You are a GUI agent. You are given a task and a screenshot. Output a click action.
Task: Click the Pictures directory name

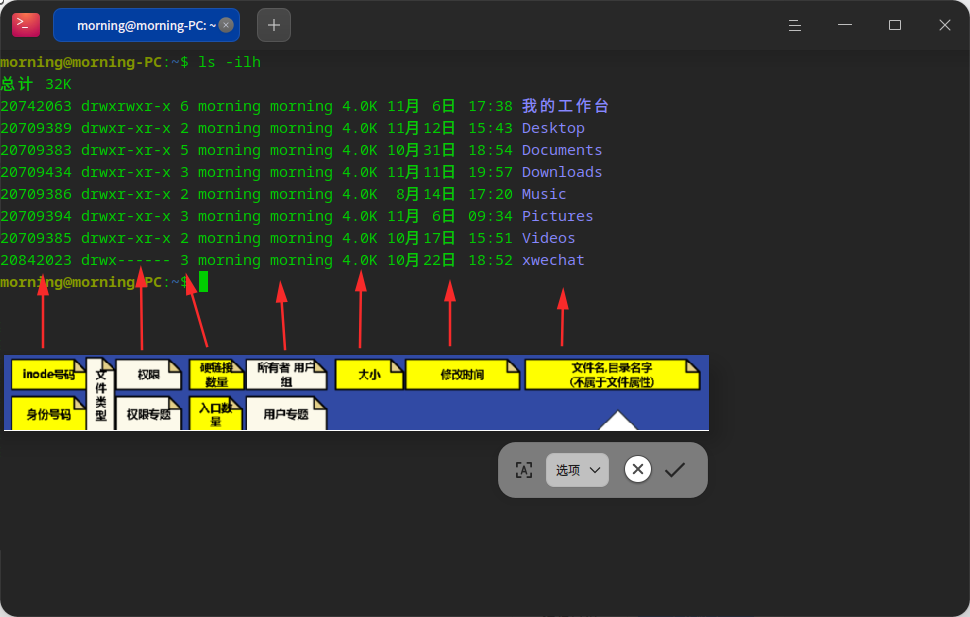click(x=557, y=216)
